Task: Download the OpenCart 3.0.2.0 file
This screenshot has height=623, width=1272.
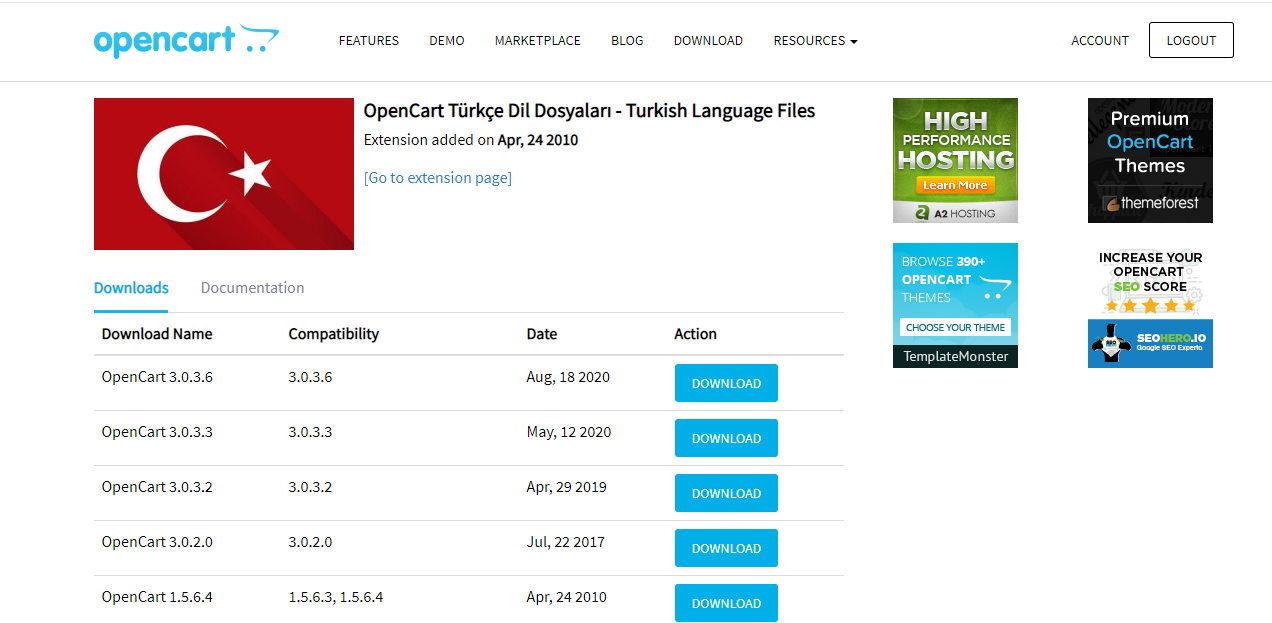Action: [x=726, y=548]
